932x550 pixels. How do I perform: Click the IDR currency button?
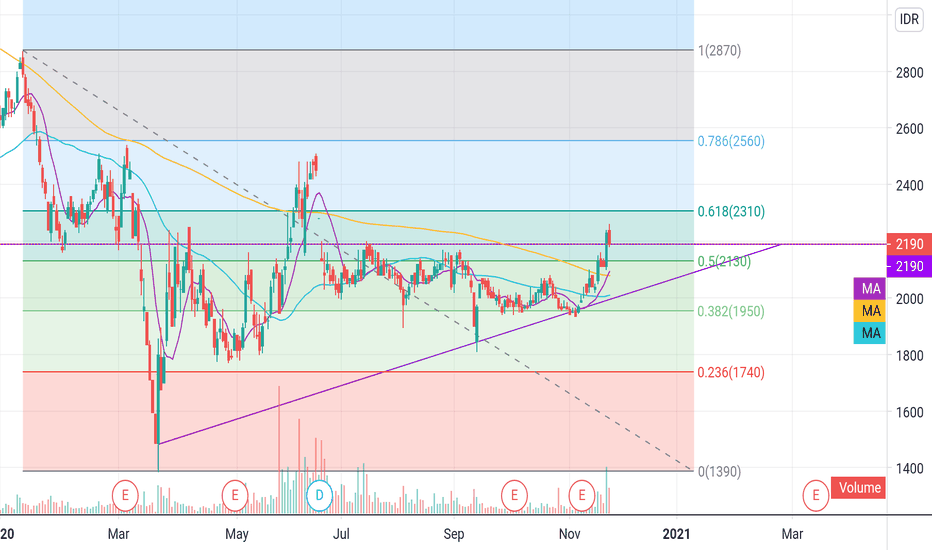click(x=909, y=20)
